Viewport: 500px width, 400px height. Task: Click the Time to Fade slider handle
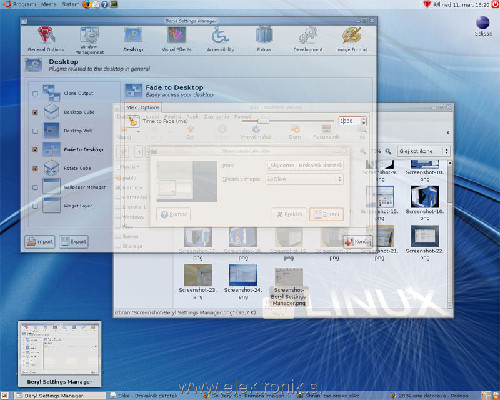[263, 121]
